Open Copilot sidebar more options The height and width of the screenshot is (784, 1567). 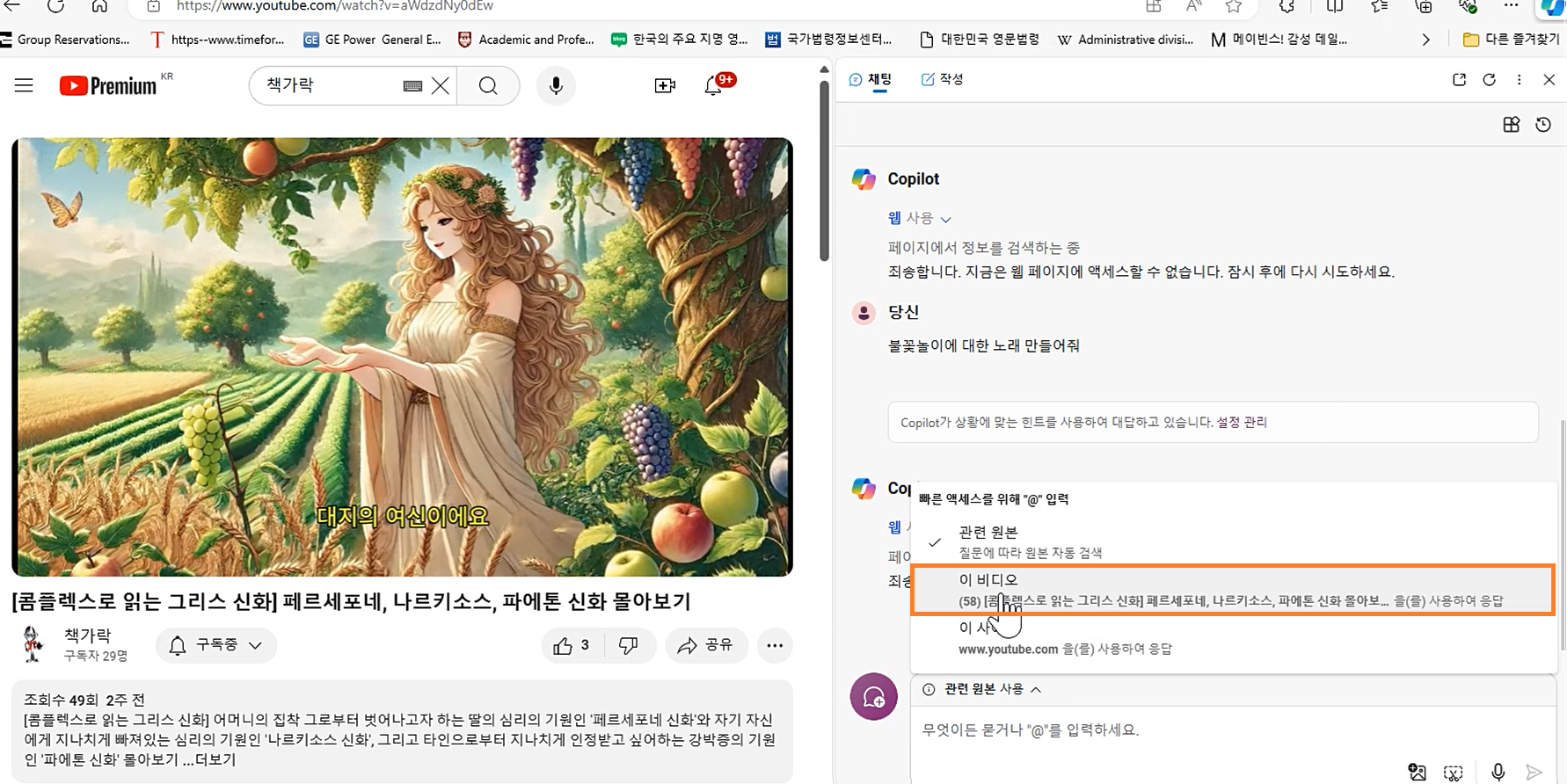click(1519, 79)
